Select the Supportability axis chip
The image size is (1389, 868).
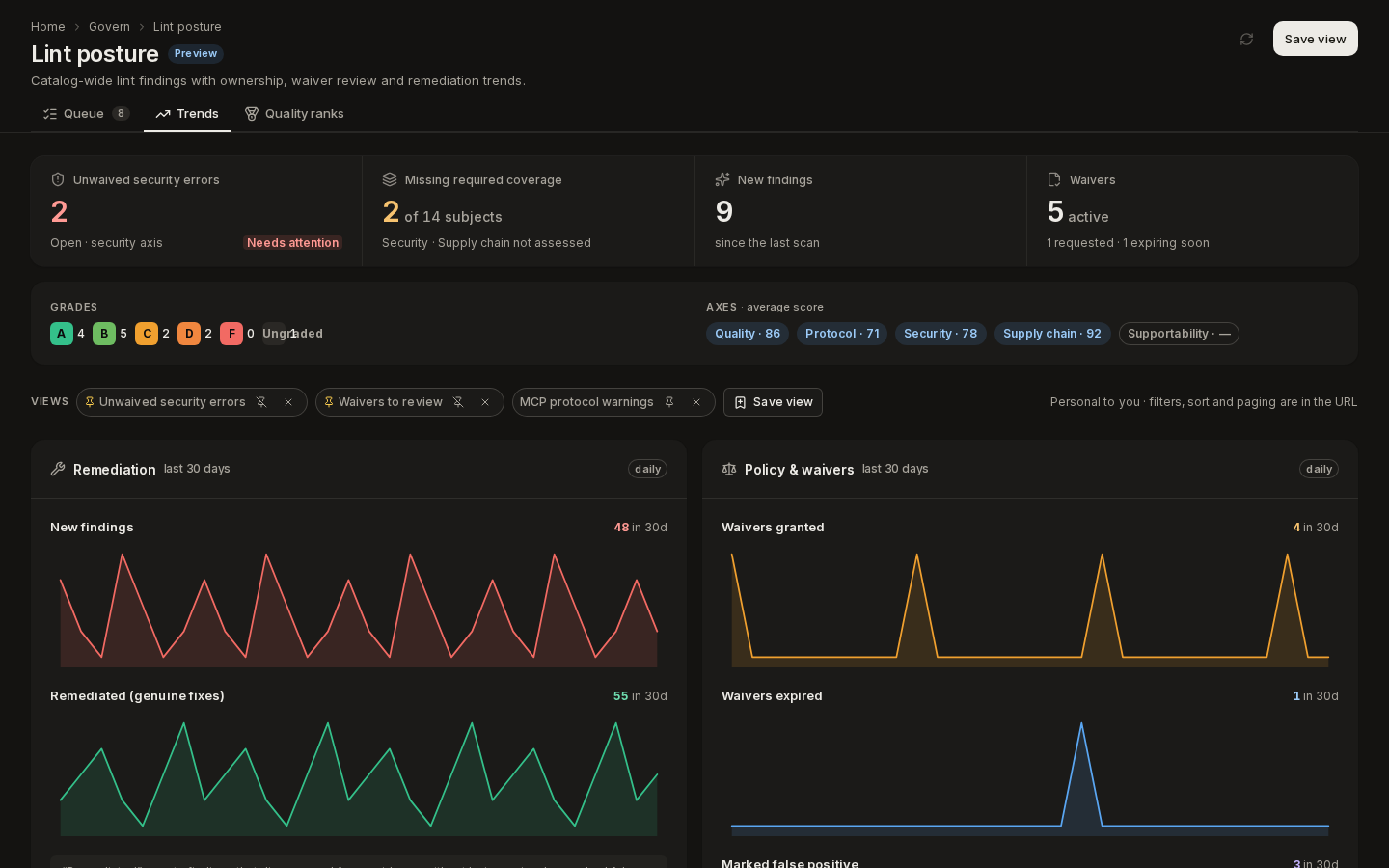[1179, 334]
